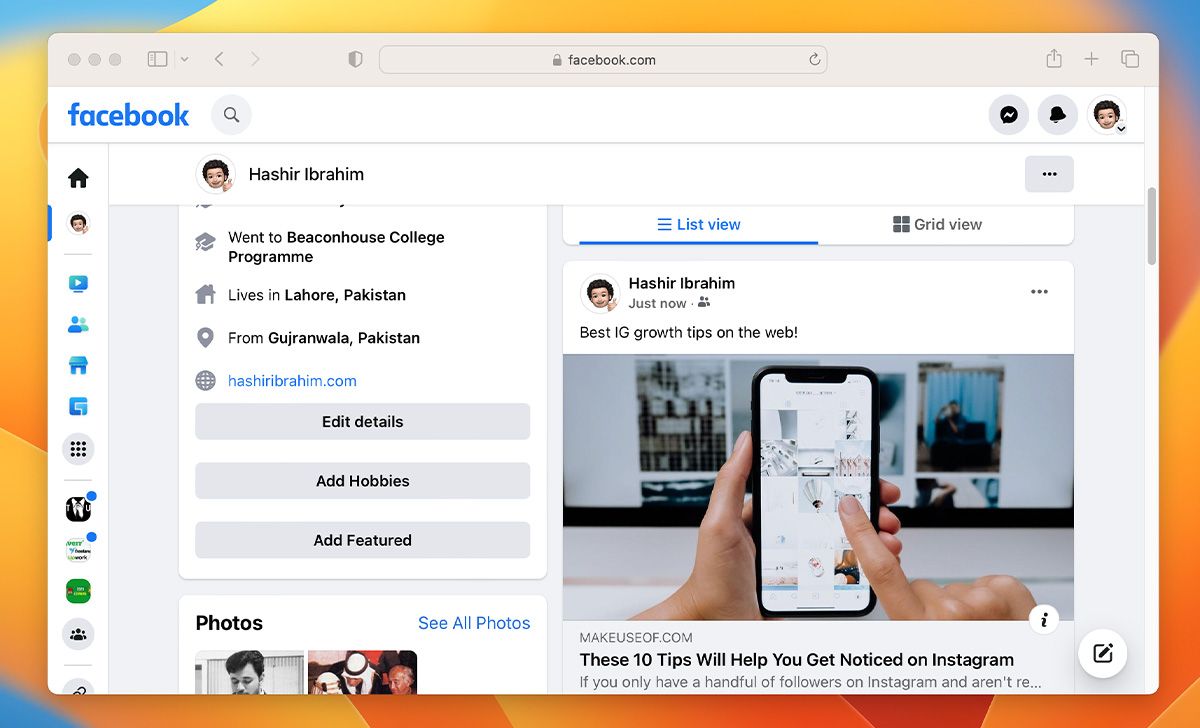The image size is (1200, 728).
Task: Click Safari address bar facebook.com
Action: 603,60
